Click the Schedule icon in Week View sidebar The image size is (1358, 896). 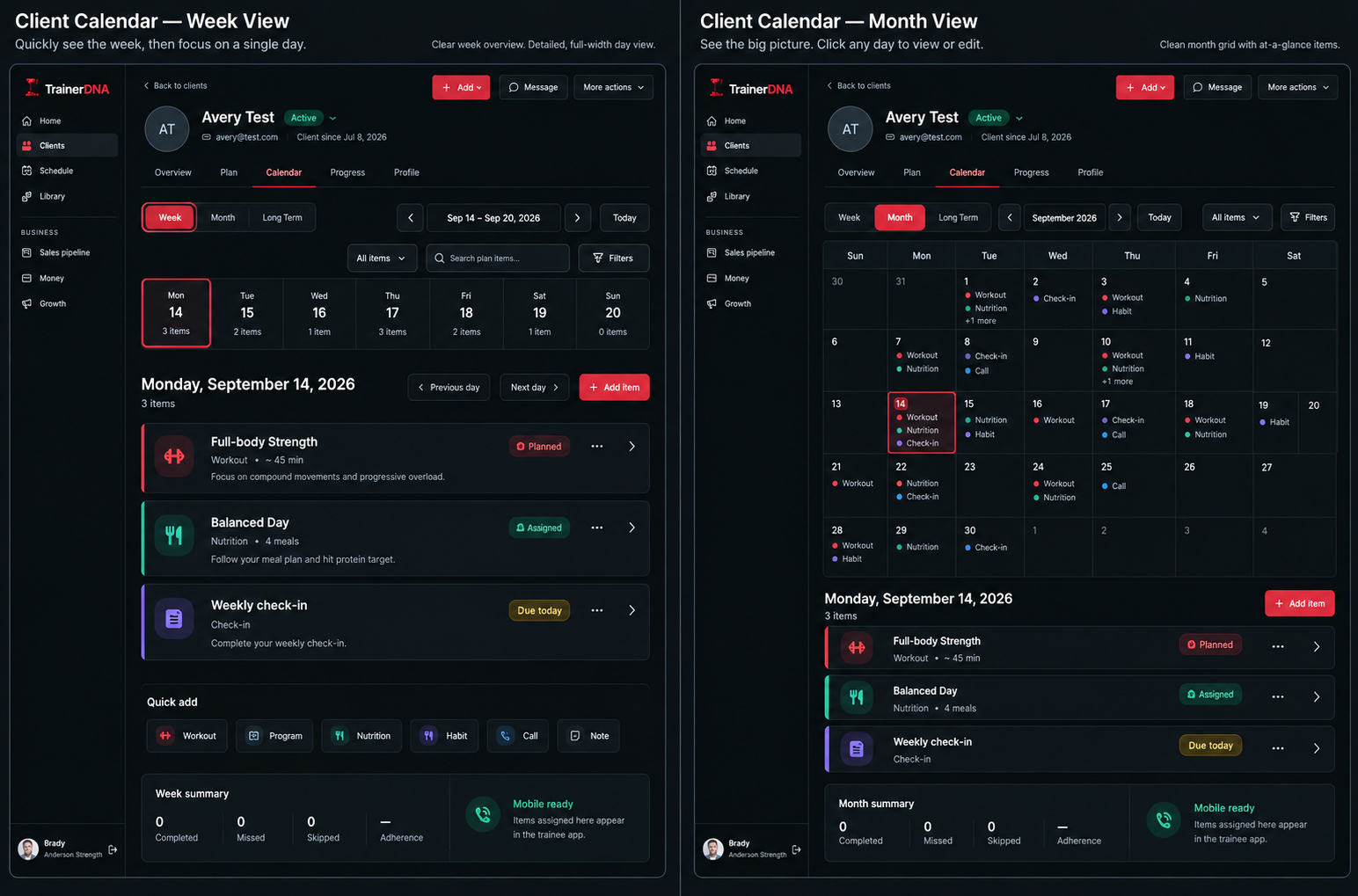click(26, 171)
